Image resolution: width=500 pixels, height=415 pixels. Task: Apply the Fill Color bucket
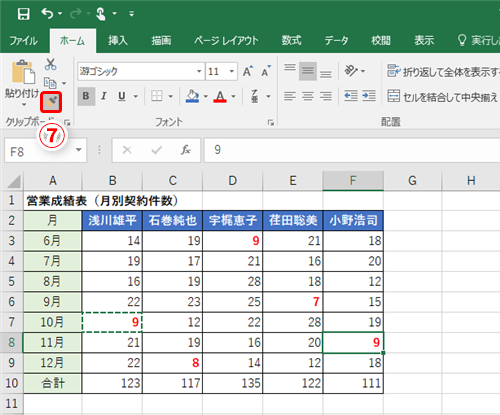[x=192, y=96]
